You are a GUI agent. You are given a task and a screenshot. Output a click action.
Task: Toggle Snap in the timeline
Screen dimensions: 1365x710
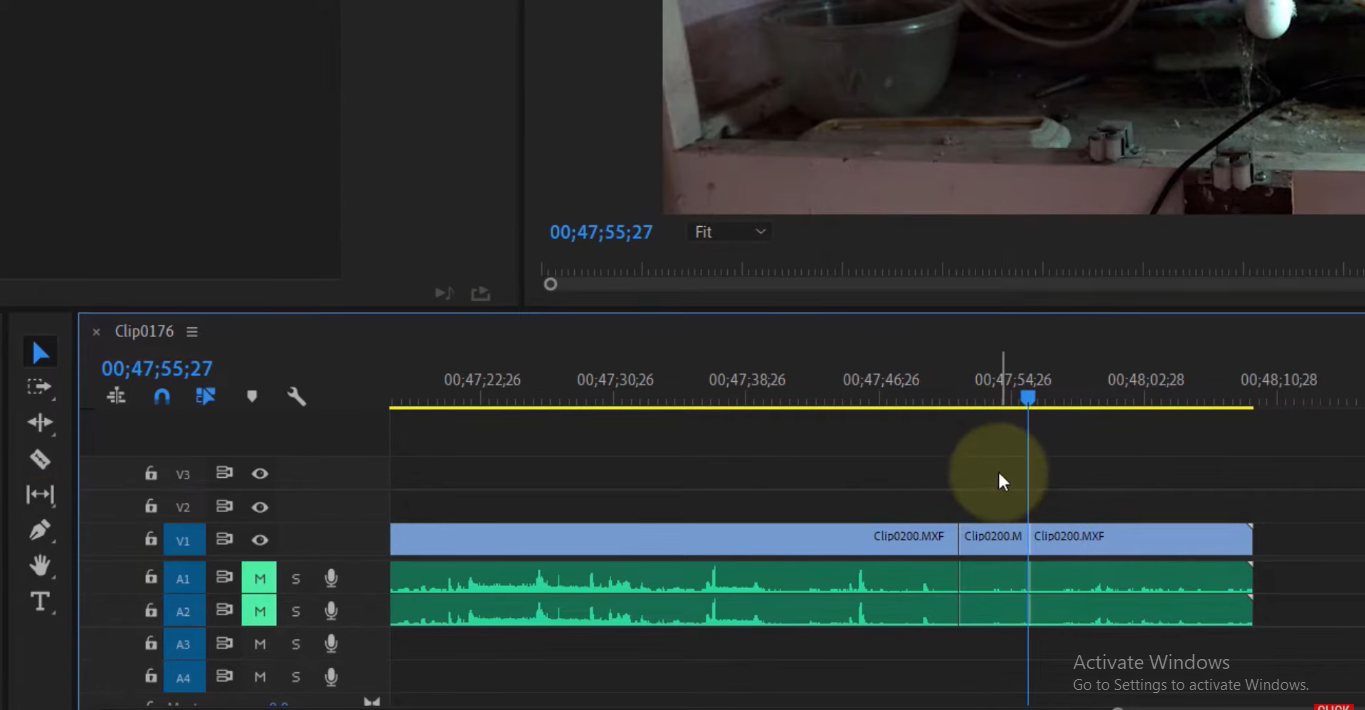[x=160, y=396]
